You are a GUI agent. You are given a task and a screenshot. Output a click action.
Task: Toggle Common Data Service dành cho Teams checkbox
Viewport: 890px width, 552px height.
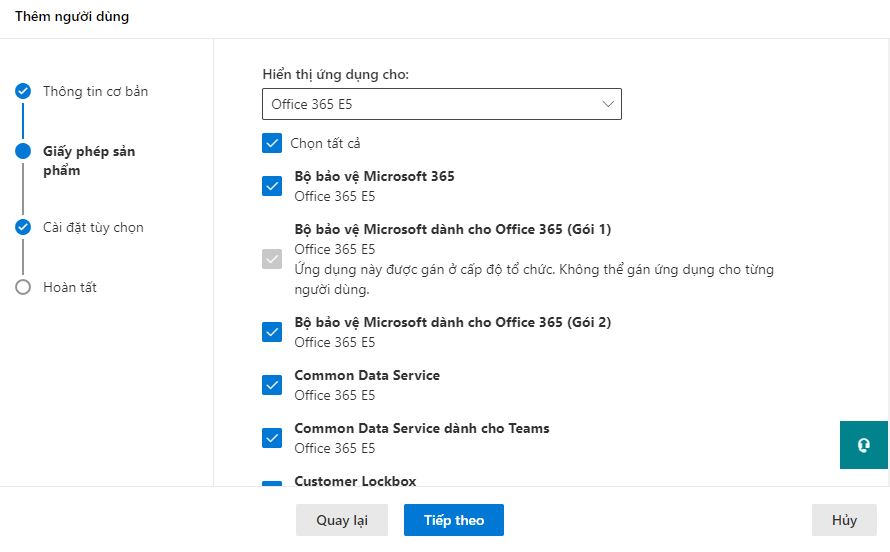click(272, 438)
